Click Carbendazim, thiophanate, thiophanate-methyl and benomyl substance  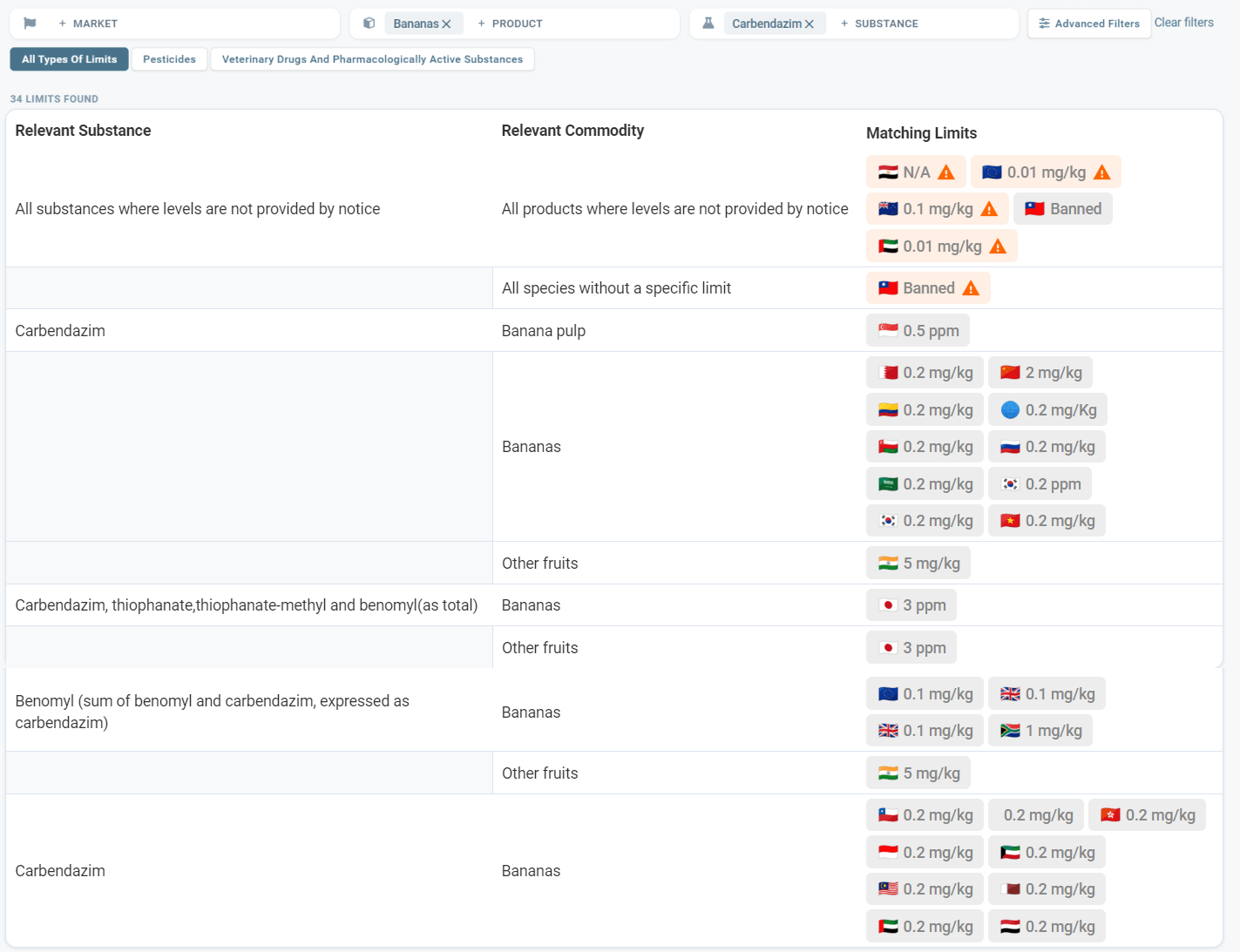coord(247,605)
